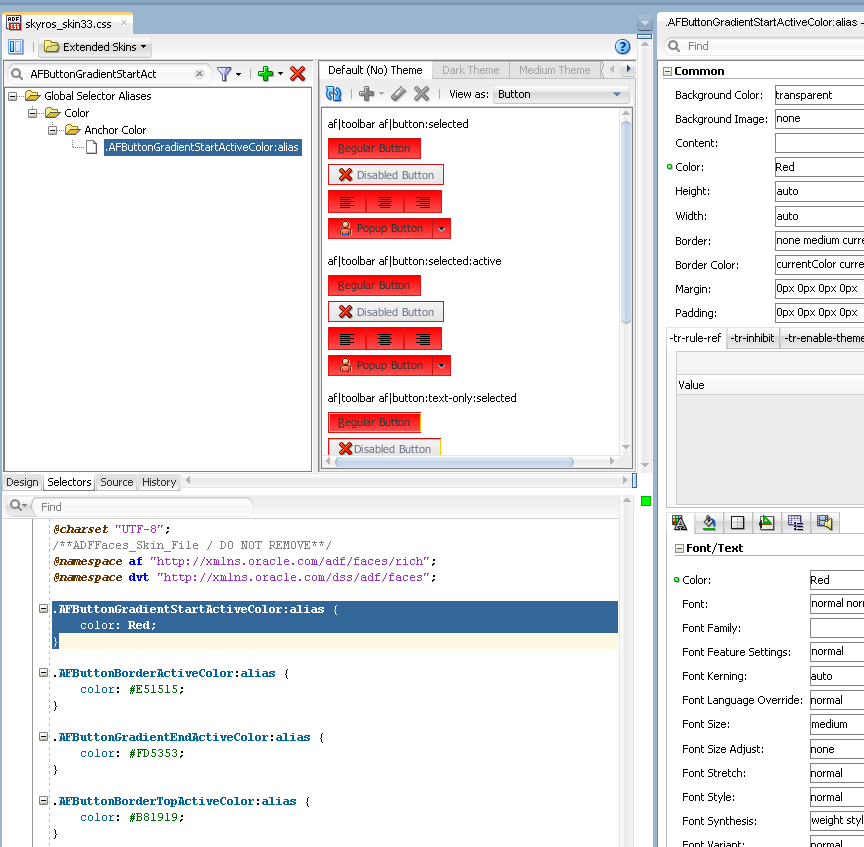Open the Font/Text properties tab icon
This screenshot has height=847, width=864.
[x=680, y=522]
